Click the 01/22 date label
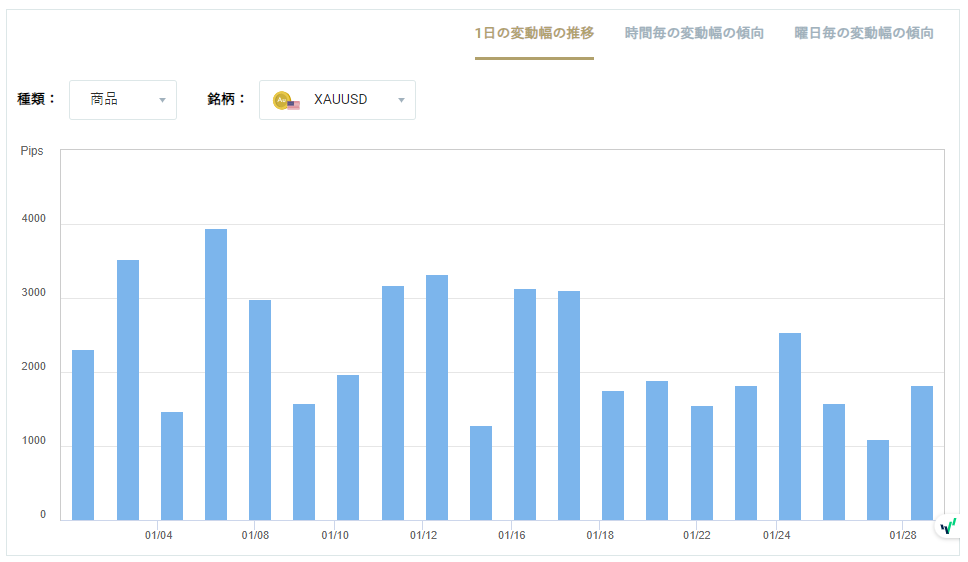This screenshot has width=968, height=562. click(697, 535)
